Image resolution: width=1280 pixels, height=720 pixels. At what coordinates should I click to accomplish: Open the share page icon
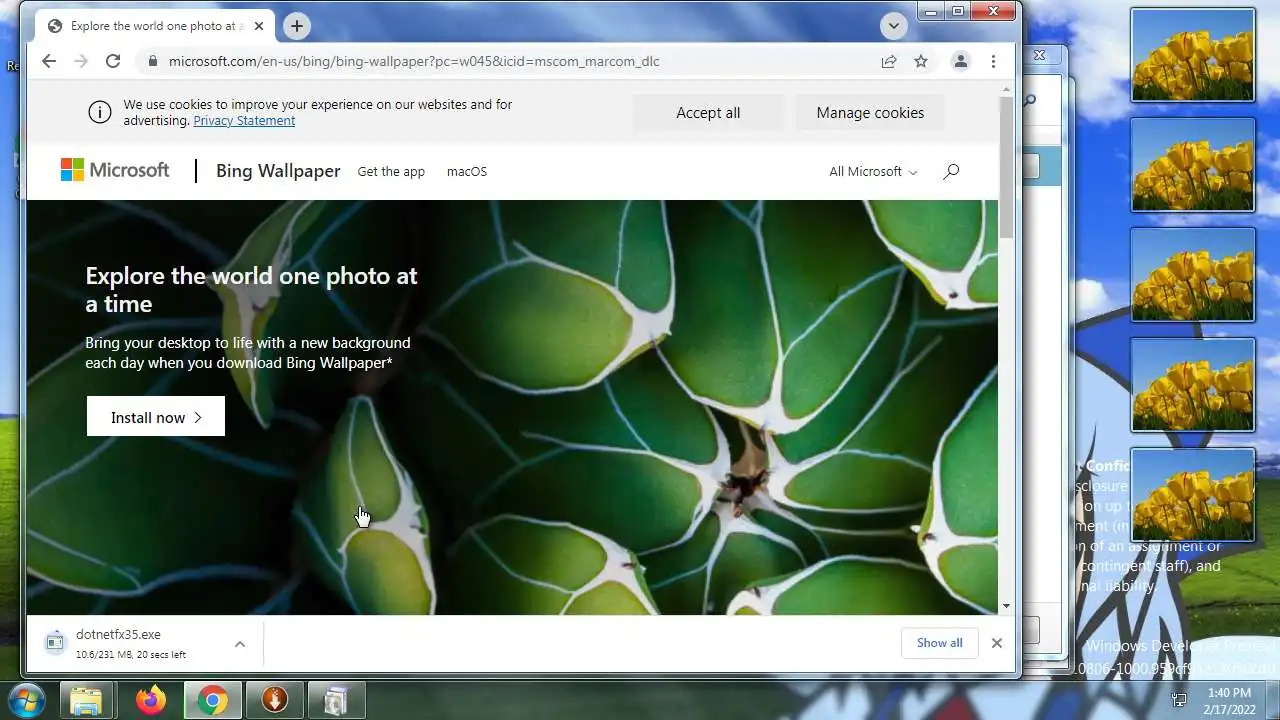(x=889, y=61)
